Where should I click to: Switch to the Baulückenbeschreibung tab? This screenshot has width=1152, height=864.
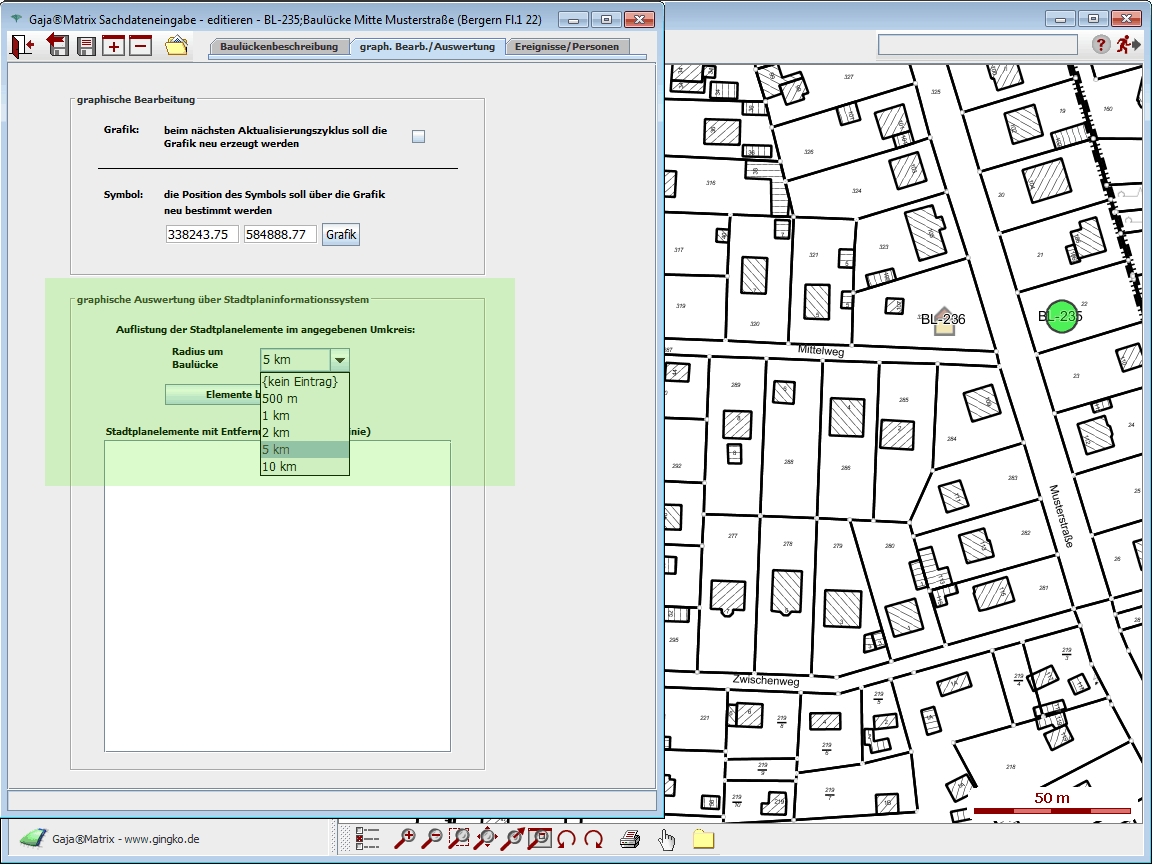point(279,47)
